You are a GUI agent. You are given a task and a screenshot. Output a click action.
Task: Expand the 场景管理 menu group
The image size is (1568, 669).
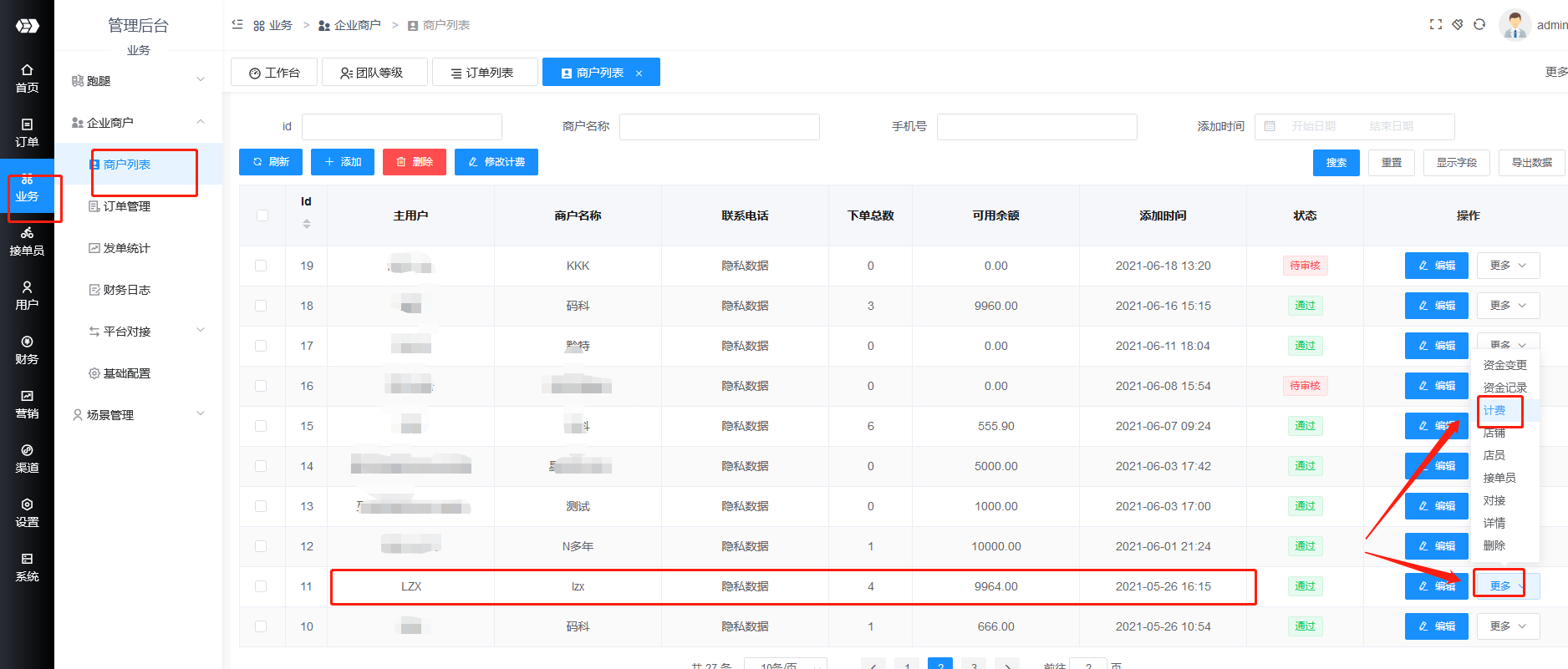[138, 415]
